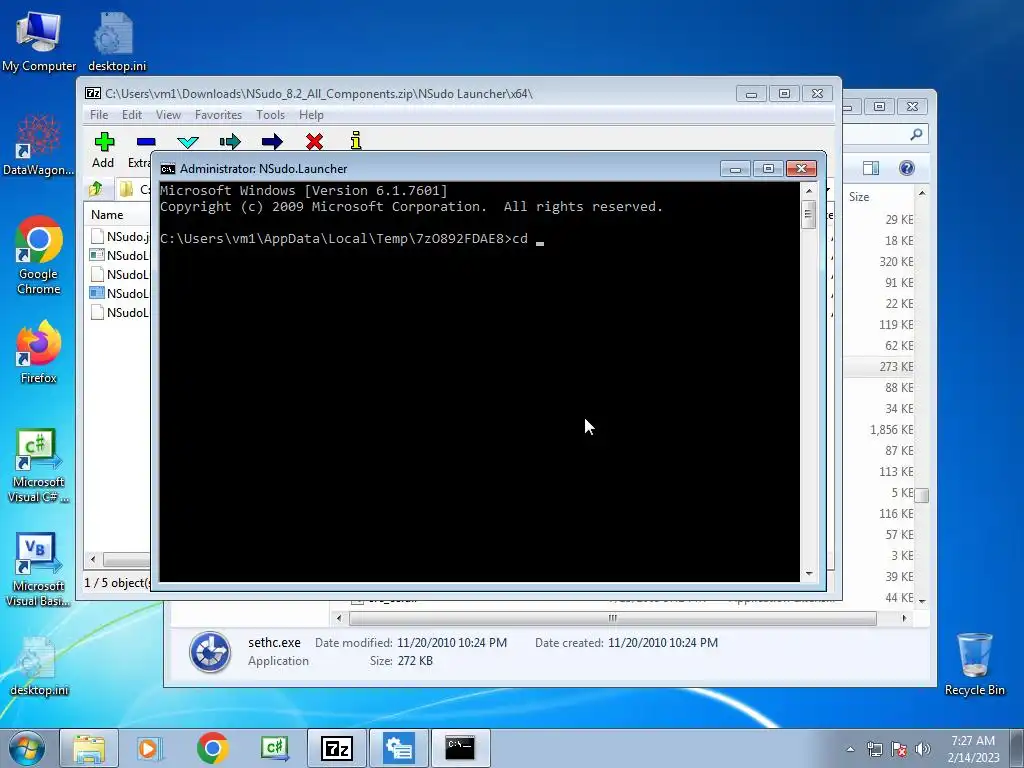The width and height of the screenshot is (1024, 768).
Task: Click the network tray icon
Action: 874,749
